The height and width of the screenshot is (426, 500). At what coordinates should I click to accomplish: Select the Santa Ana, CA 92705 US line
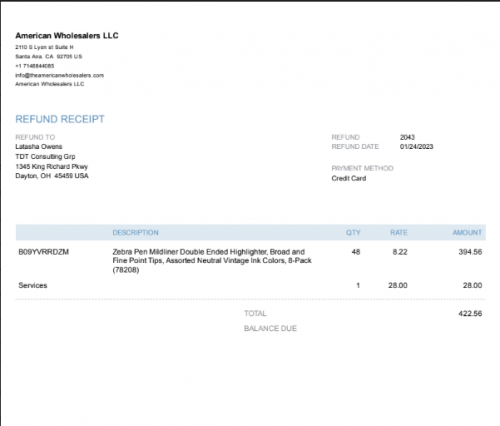tap(49, 57)
